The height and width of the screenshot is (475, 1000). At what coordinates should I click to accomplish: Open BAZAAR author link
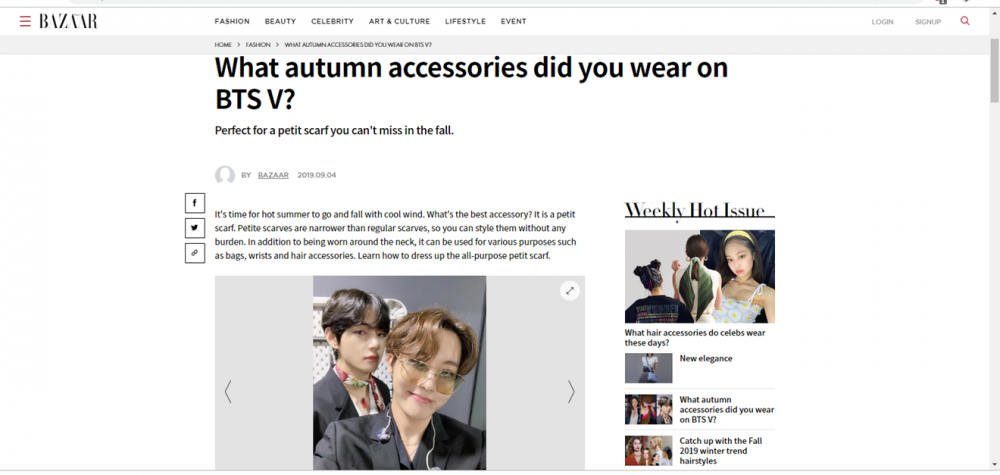click(273, 175)
